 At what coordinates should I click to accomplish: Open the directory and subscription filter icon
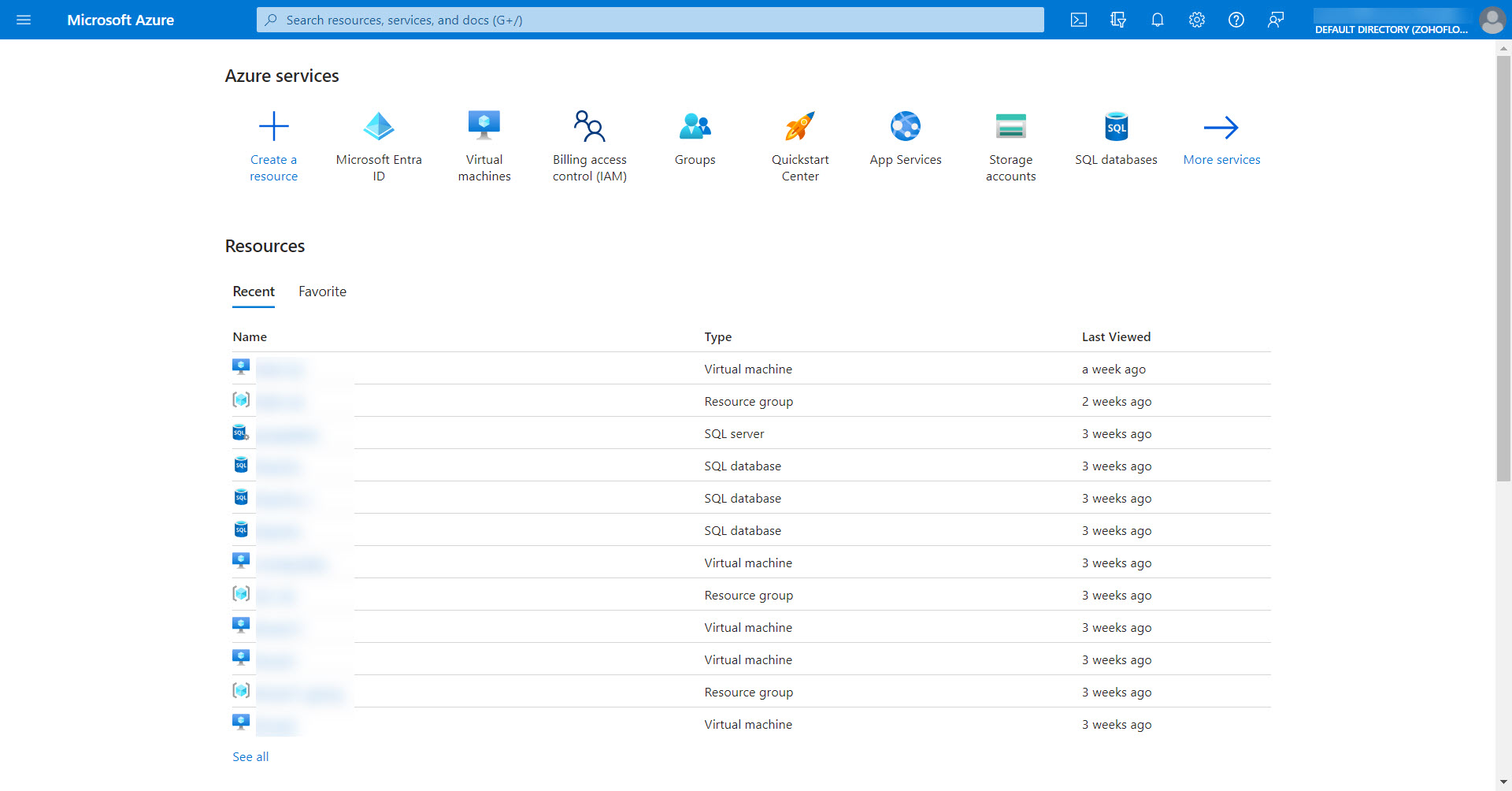[1118, 20]
